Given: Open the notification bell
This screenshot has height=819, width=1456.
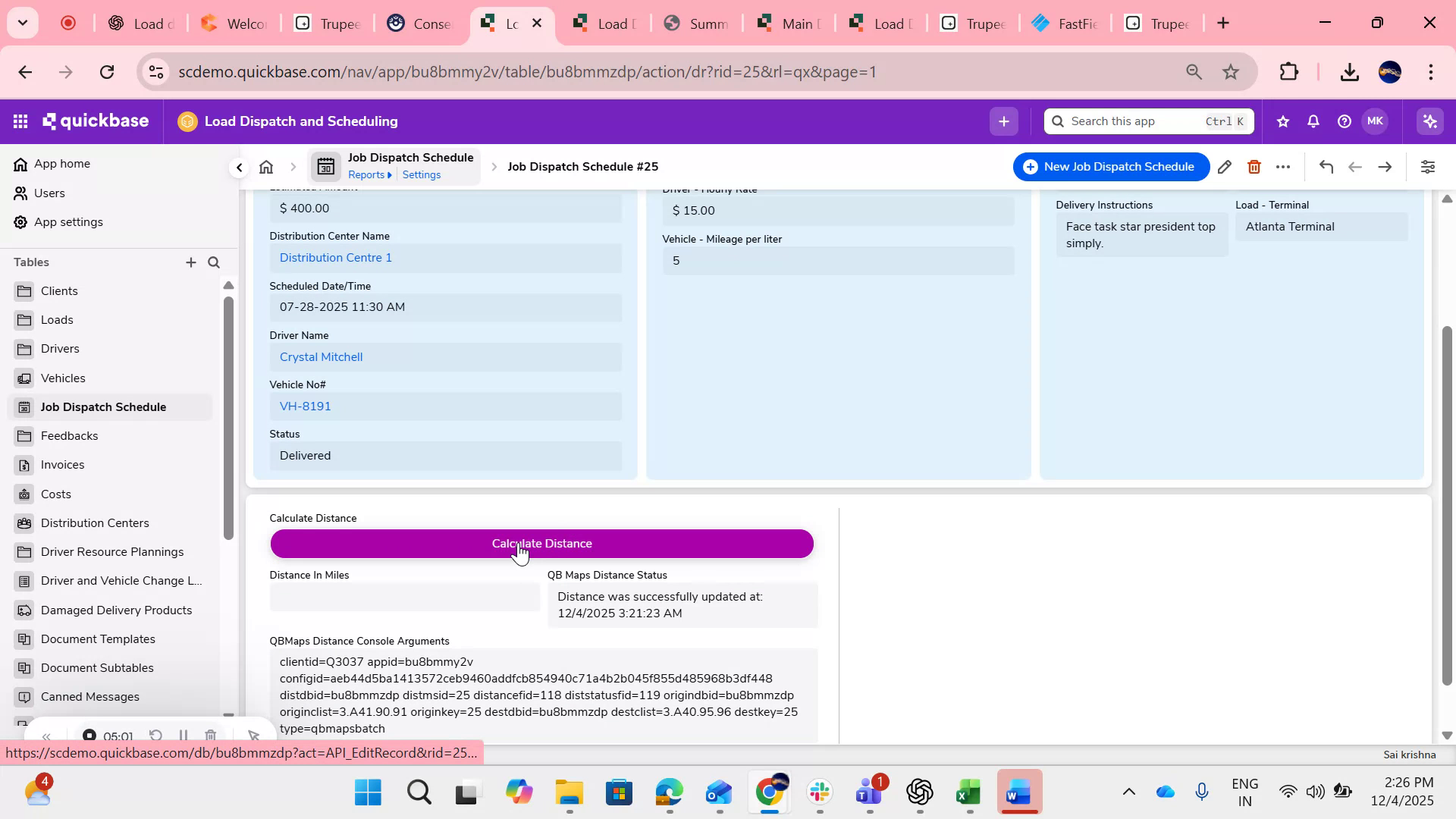Looking at the screenshot, I should point(1313,121).
